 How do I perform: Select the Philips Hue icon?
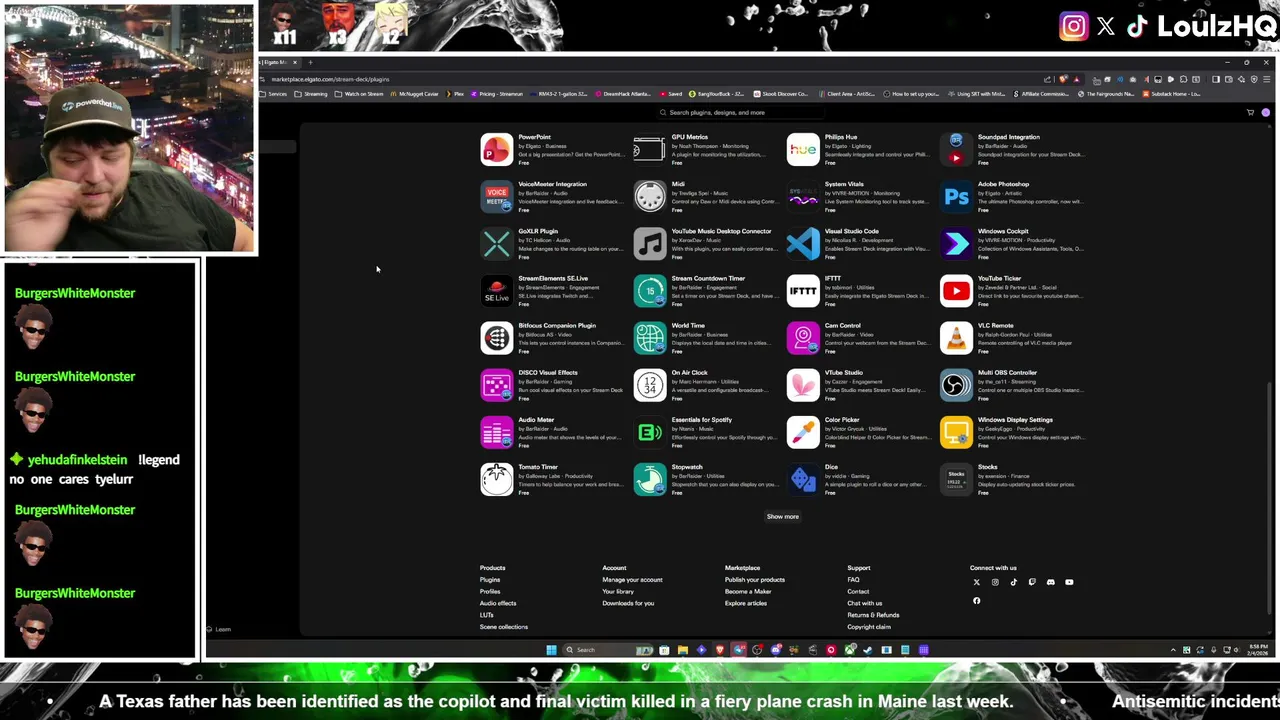(803, 149)
